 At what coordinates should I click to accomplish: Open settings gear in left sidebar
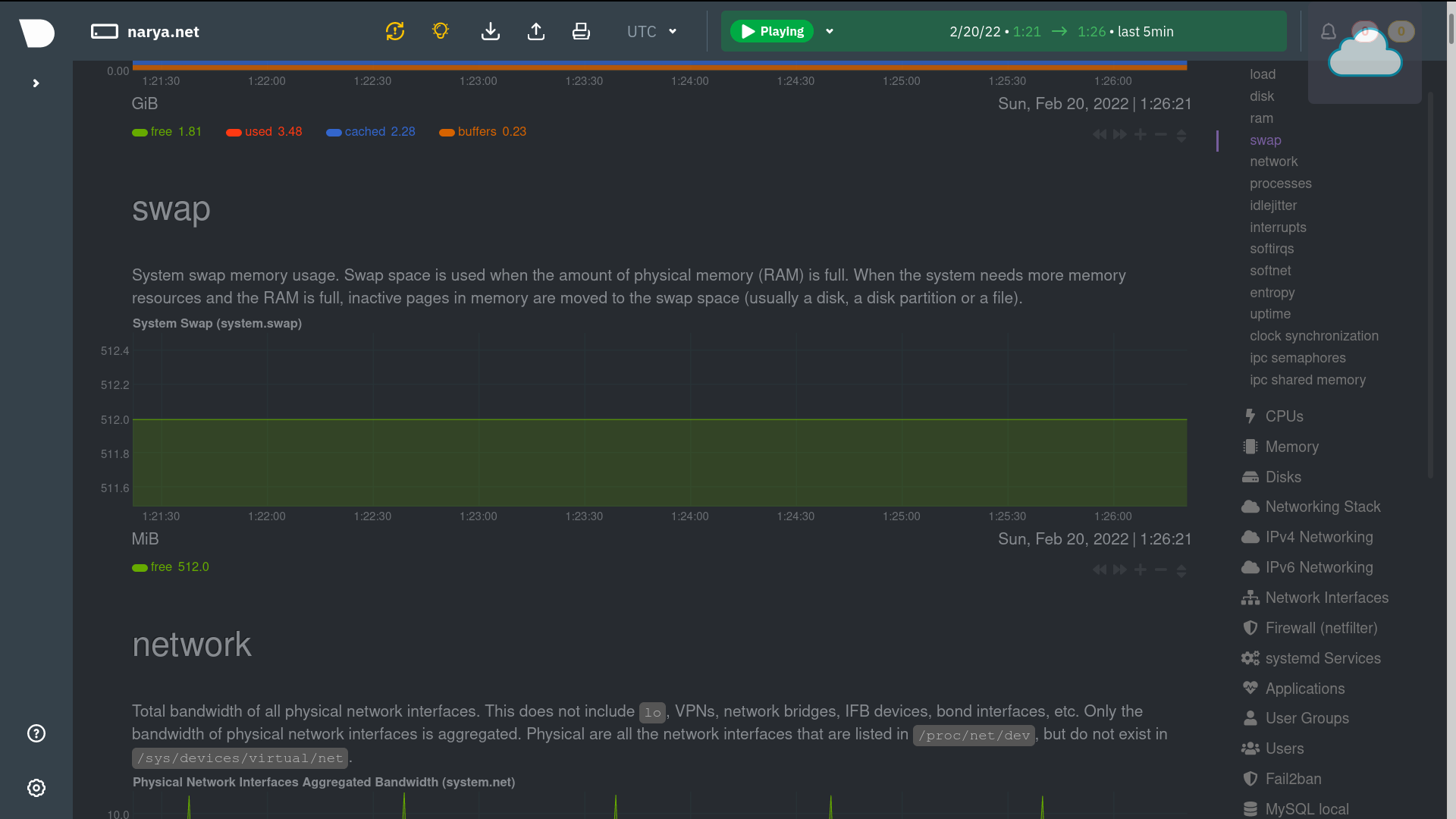click(x=36, y=788)
